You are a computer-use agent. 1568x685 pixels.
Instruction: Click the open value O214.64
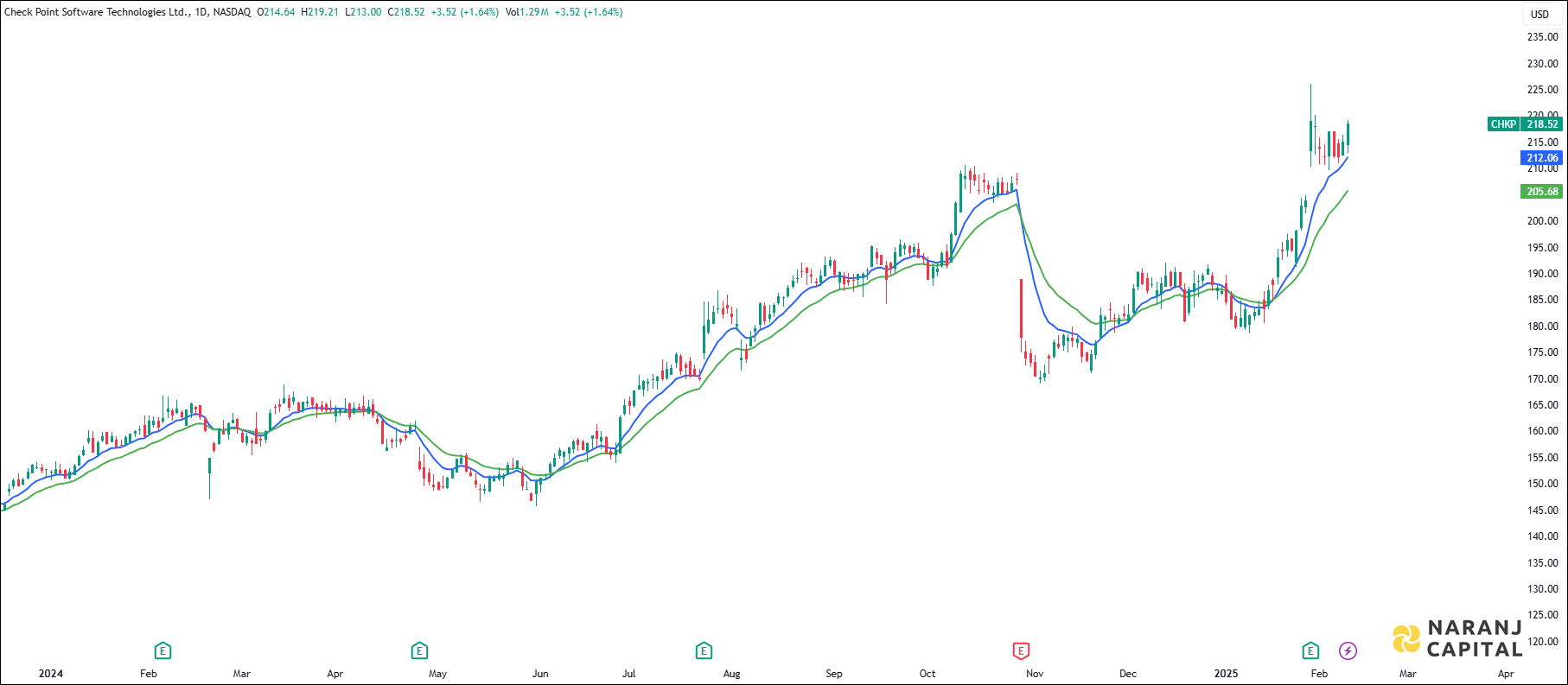(276, 12)
